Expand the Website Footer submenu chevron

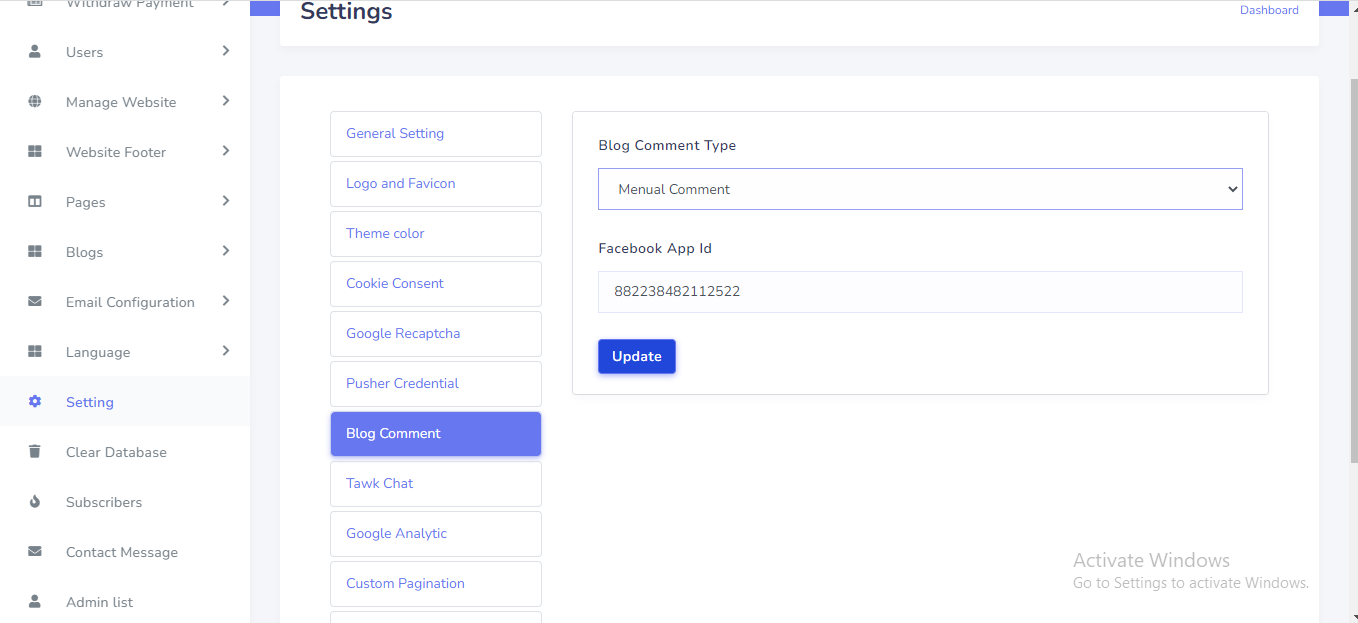click(226, 151)
